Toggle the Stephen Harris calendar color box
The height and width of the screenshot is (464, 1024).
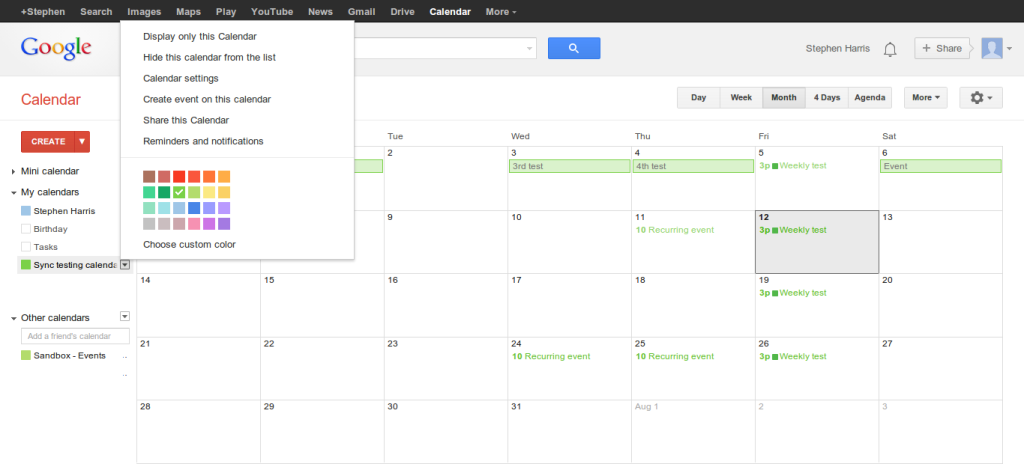(x=26, y=211)
